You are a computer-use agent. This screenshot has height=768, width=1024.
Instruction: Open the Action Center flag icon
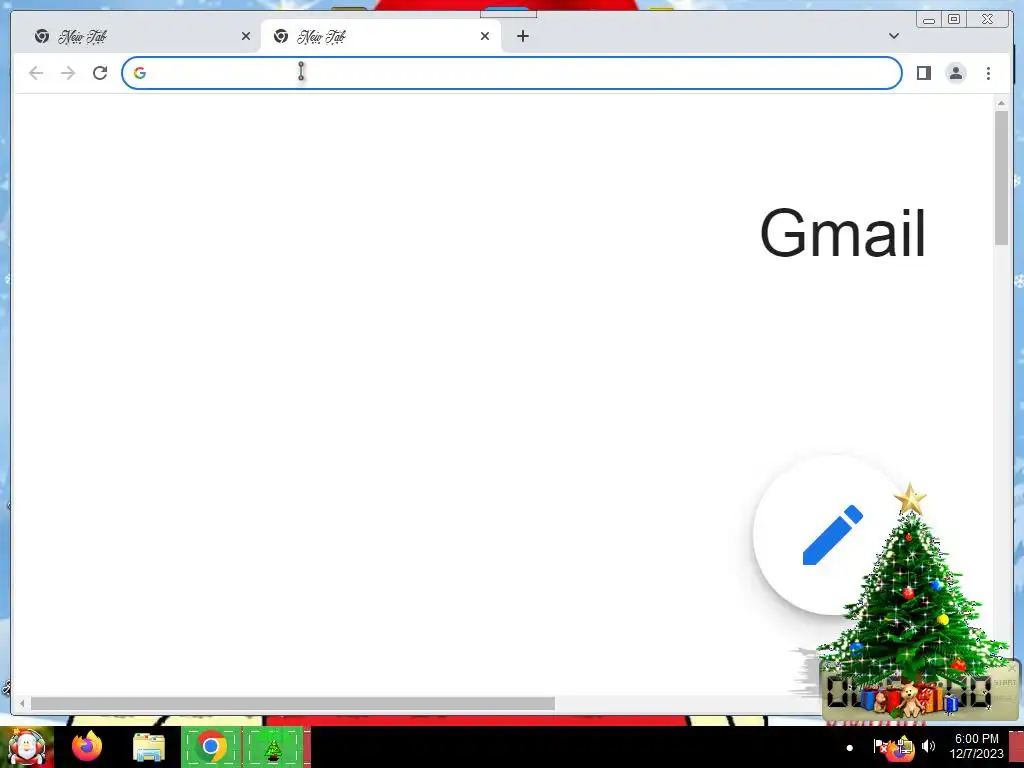click(880, 746)
